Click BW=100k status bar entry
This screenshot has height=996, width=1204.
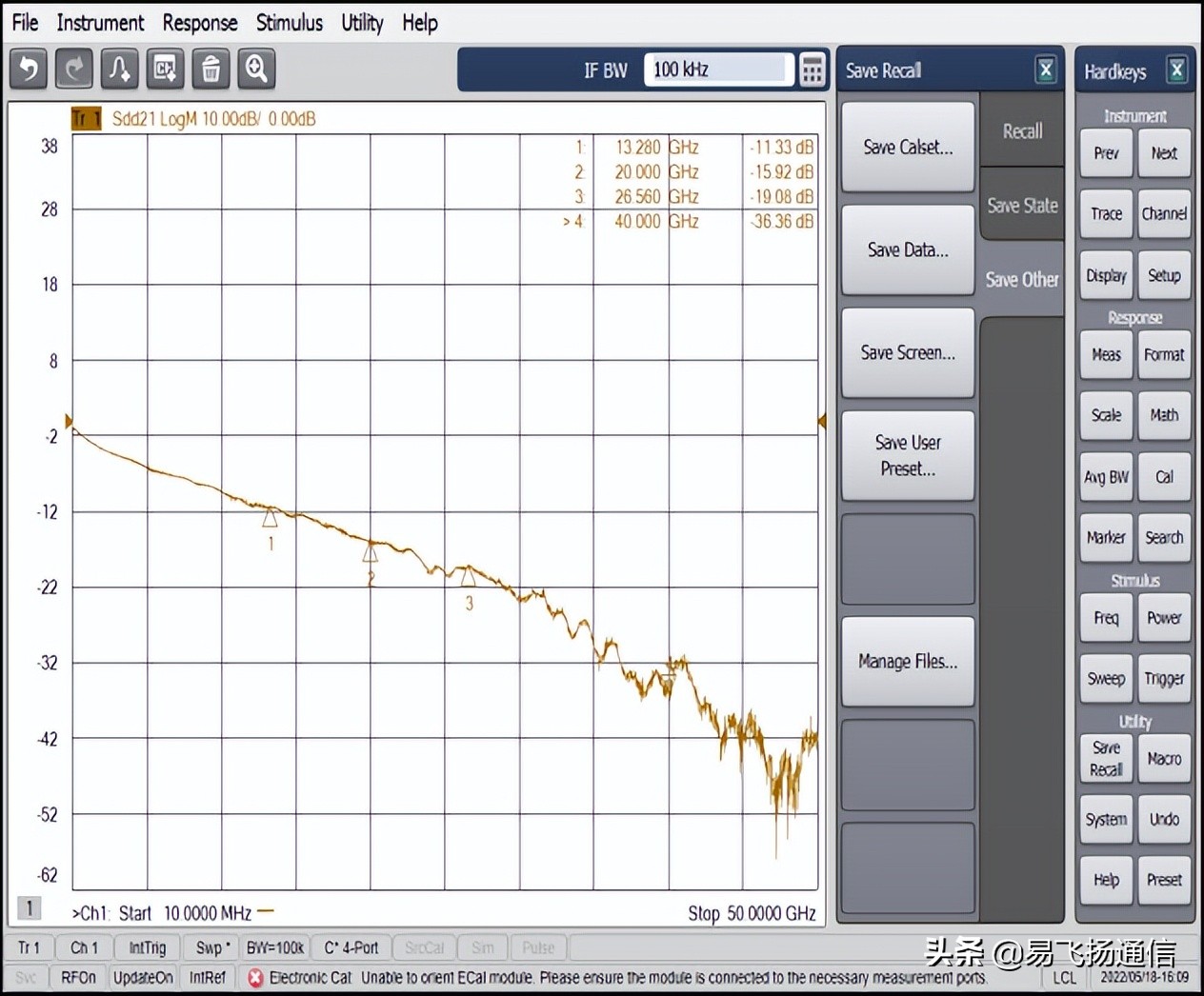(x=274, y=947)
